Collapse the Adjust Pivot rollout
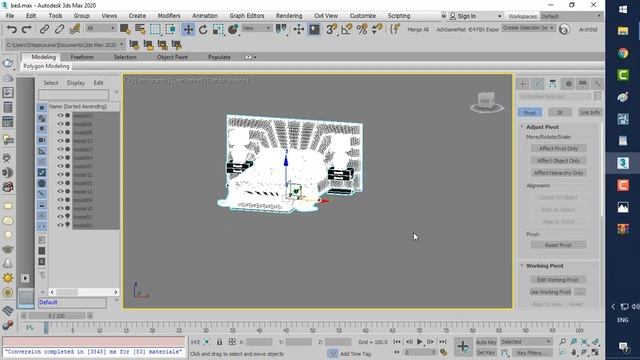Viewport: 640px width, 360px height. click(x=542, y=127)
